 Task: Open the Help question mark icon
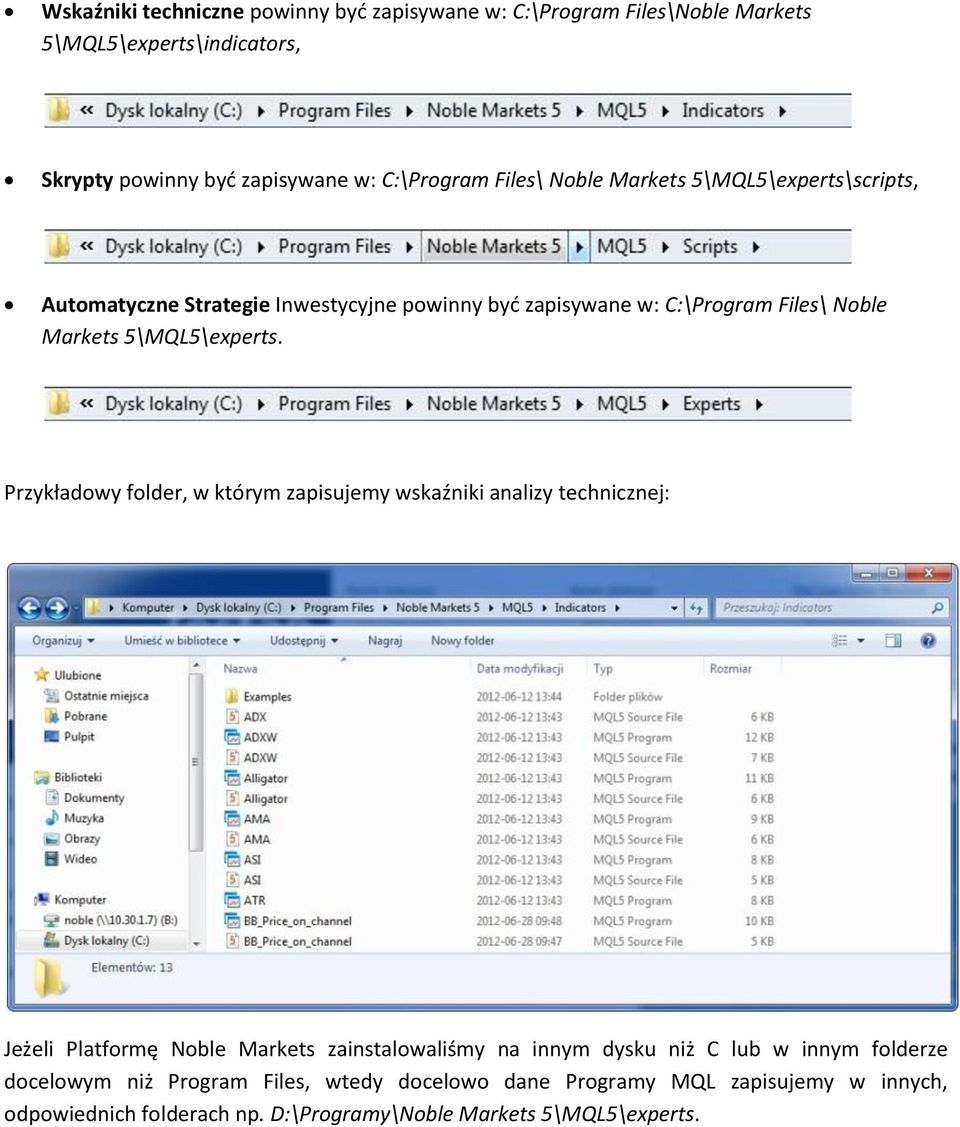tap(928, 640)
